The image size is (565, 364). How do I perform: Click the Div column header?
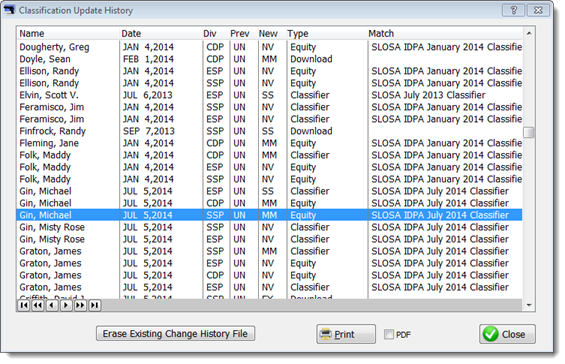pyautogui.click(x=215, y=34)
